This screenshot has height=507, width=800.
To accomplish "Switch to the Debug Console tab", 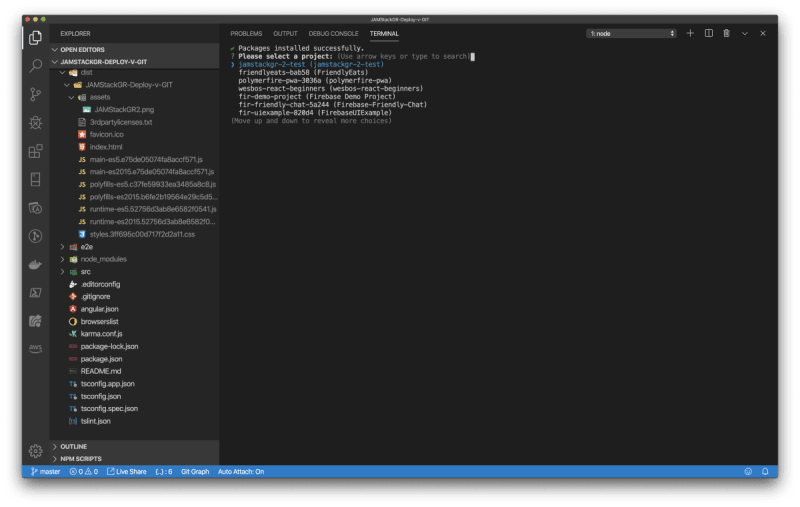I will click(333, 34).
